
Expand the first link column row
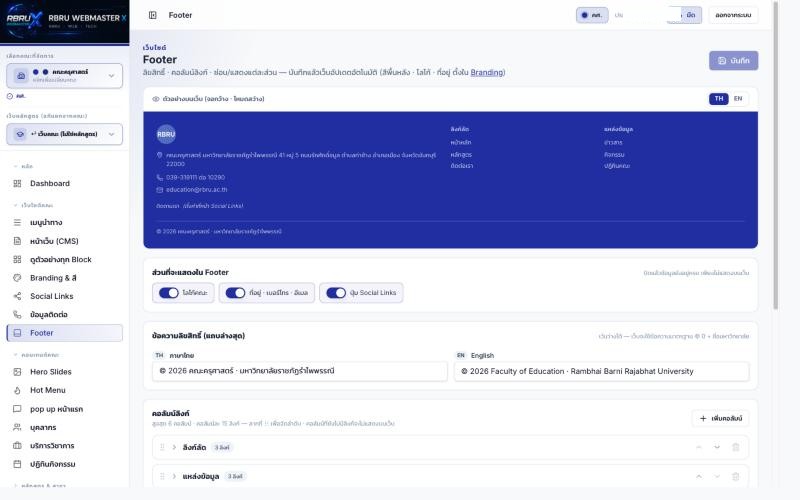pos(174,447)
